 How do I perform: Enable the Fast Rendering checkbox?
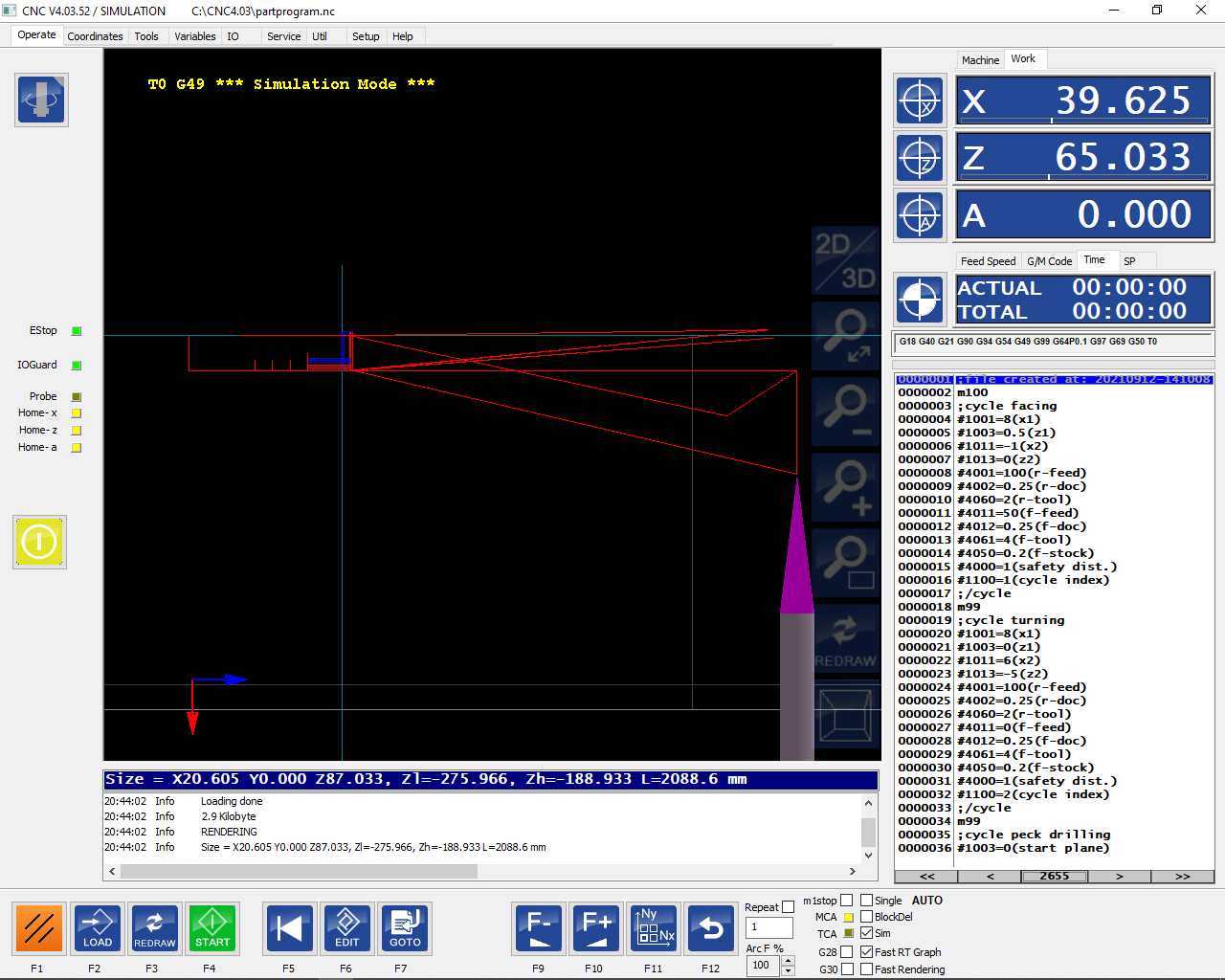(866, 969)
